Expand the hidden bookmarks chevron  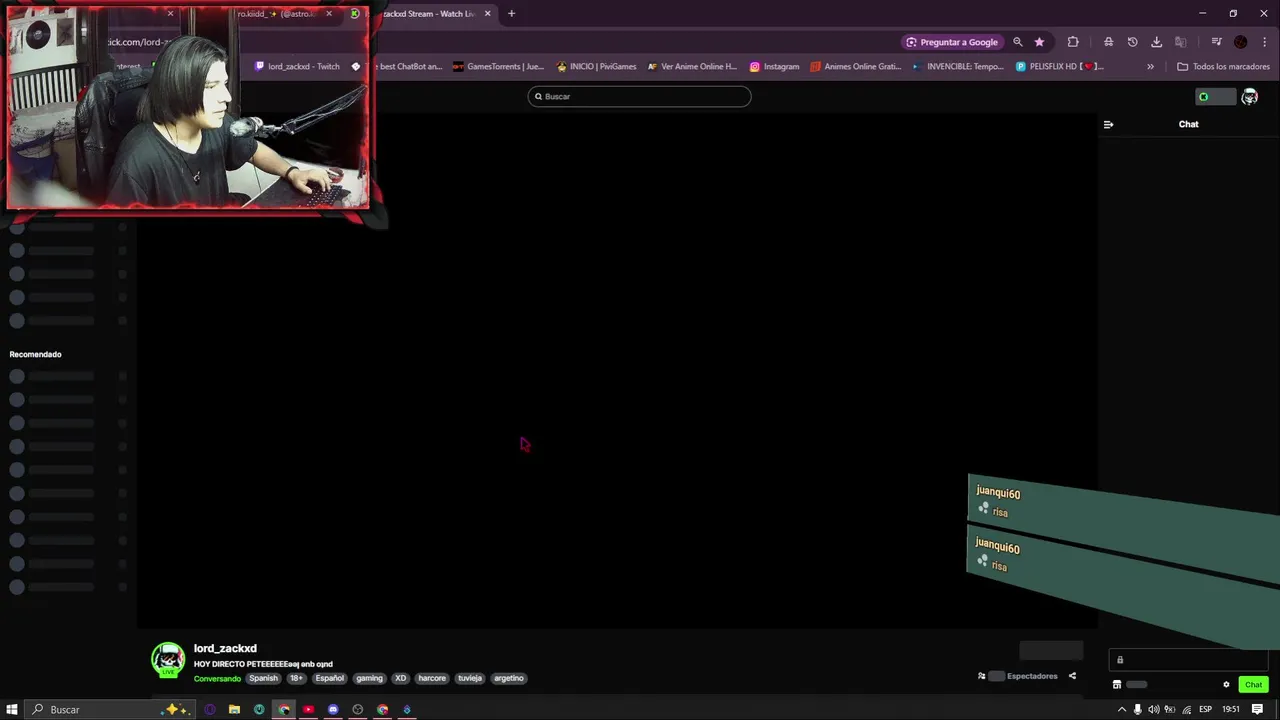pyautogui.click(x=1150, y=67)
